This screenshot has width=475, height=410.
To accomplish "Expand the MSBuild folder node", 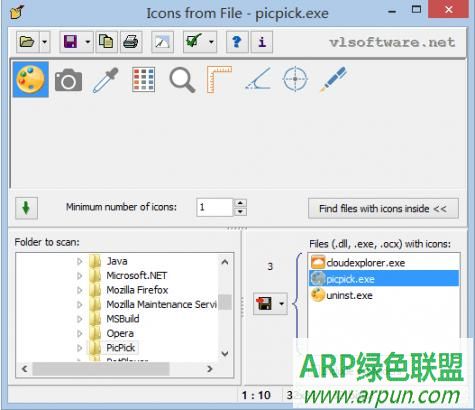I will click(80, 319).
